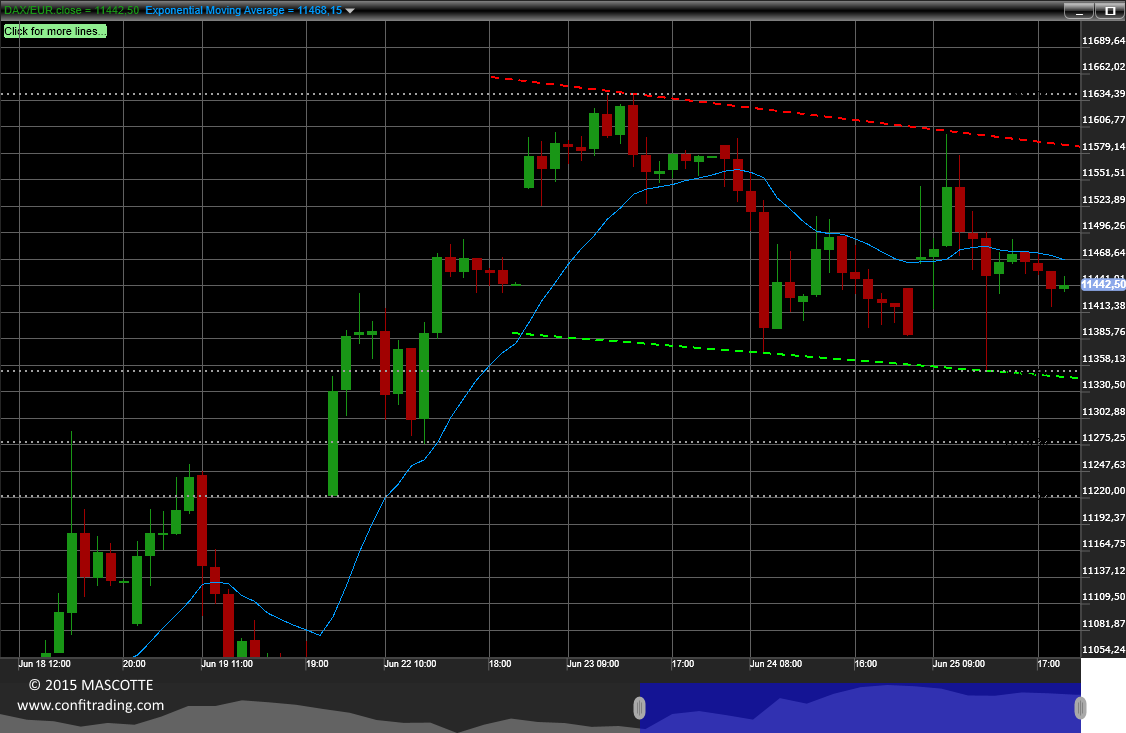Click the 11330,50 price axis label
Image resolution: width=1126 pixels, height=733 pixels.
click(x=1103, y=385)
